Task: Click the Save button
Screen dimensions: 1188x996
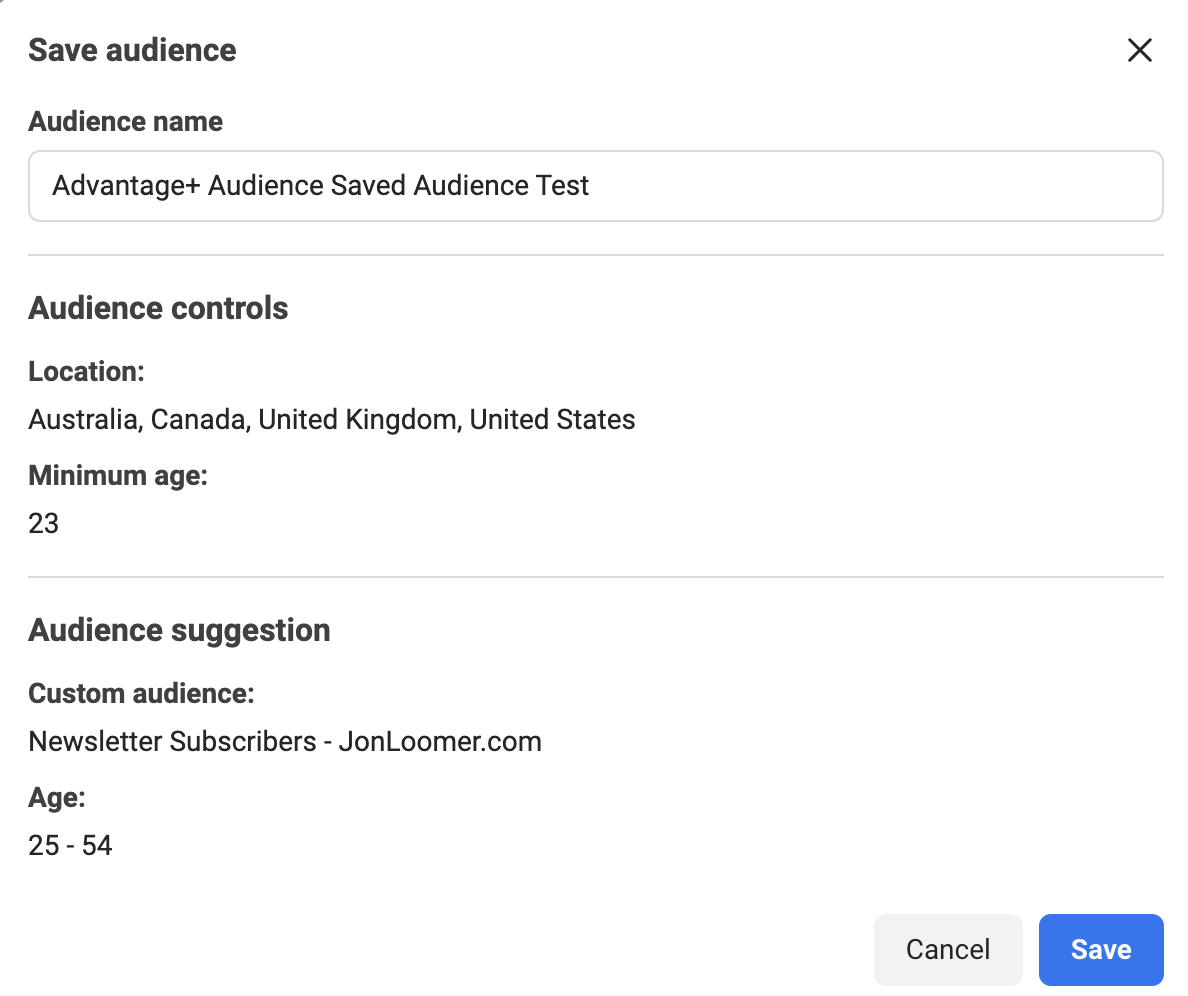Action: point(1101,949)
